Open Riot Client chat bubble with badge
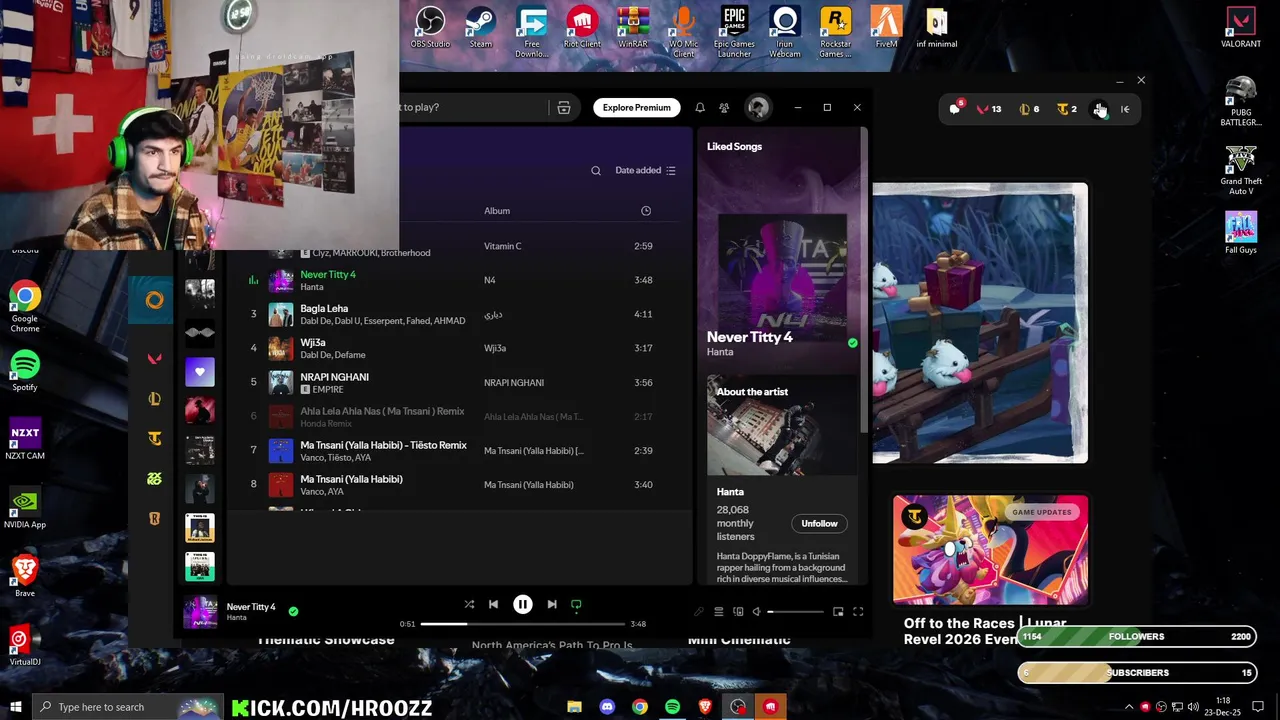 (x=955, y=108)
